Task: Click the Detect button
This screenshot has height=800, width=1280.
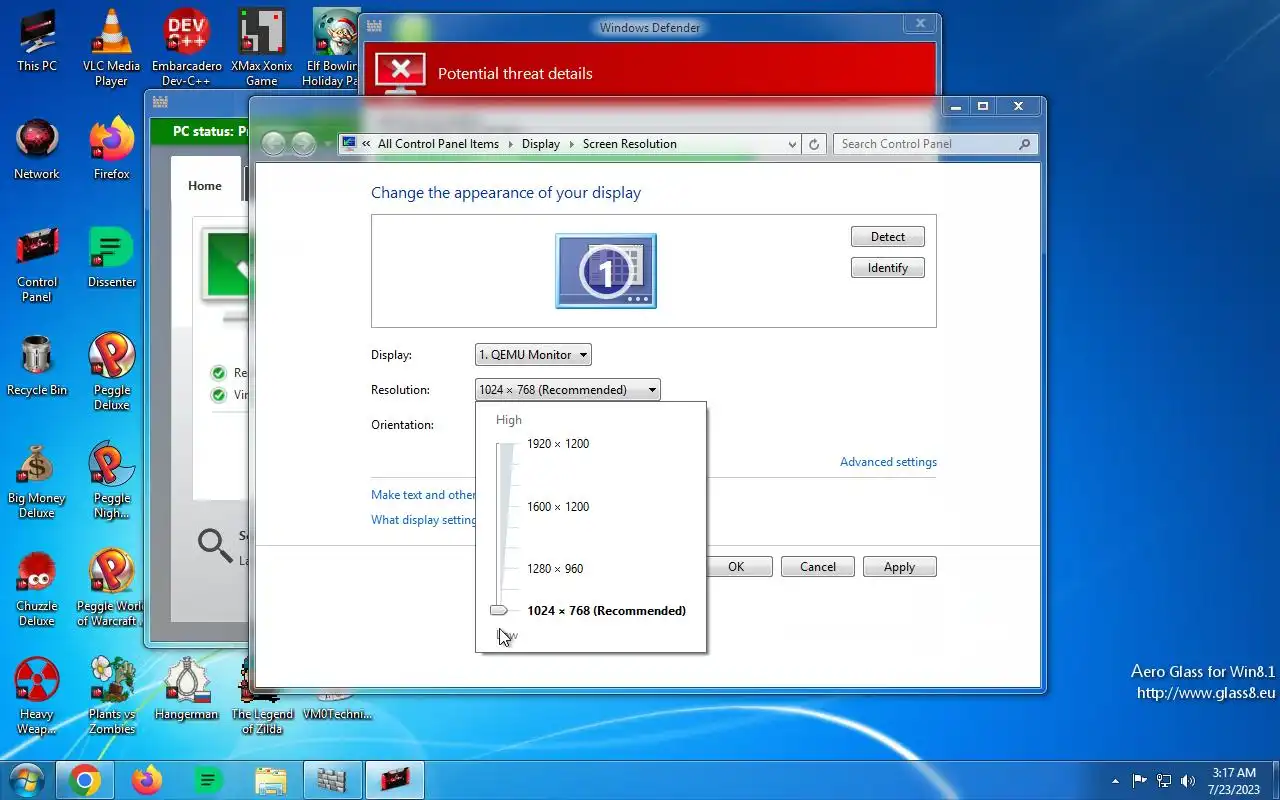Action: (887, 237)
